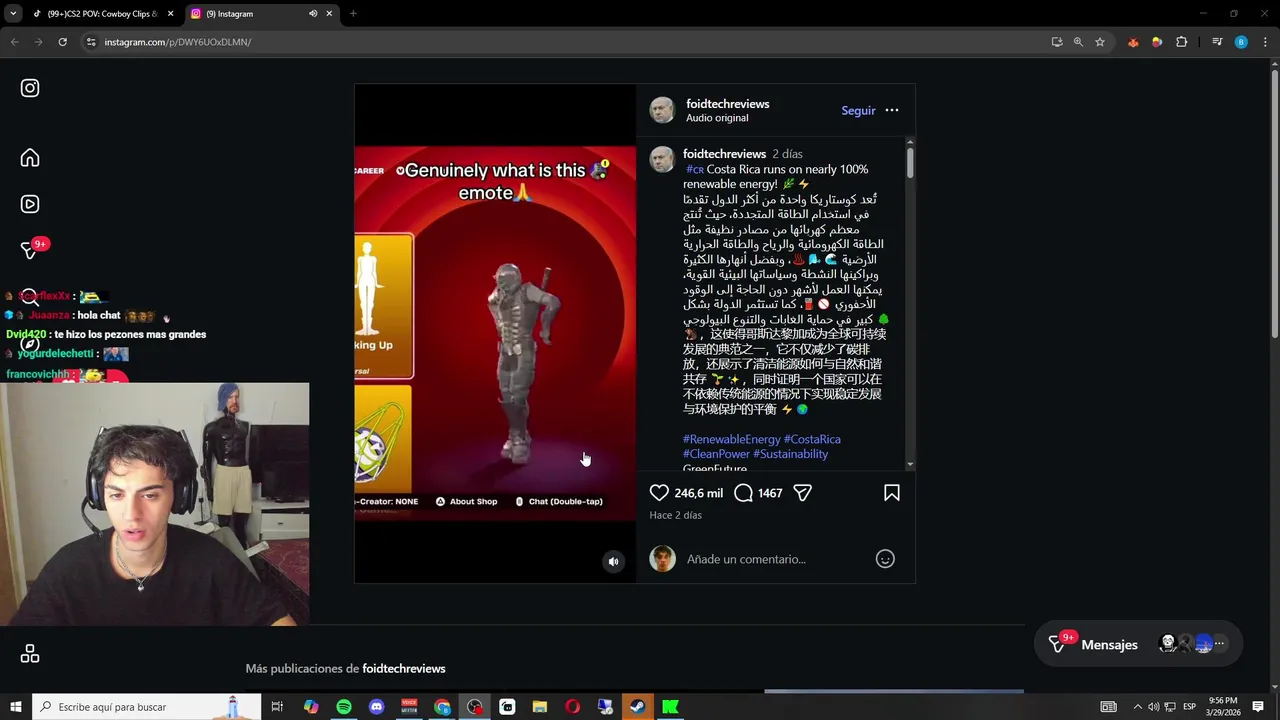
Task: Close the CS2 POV Cowboy Clips tab
Action: coord(170,14)
